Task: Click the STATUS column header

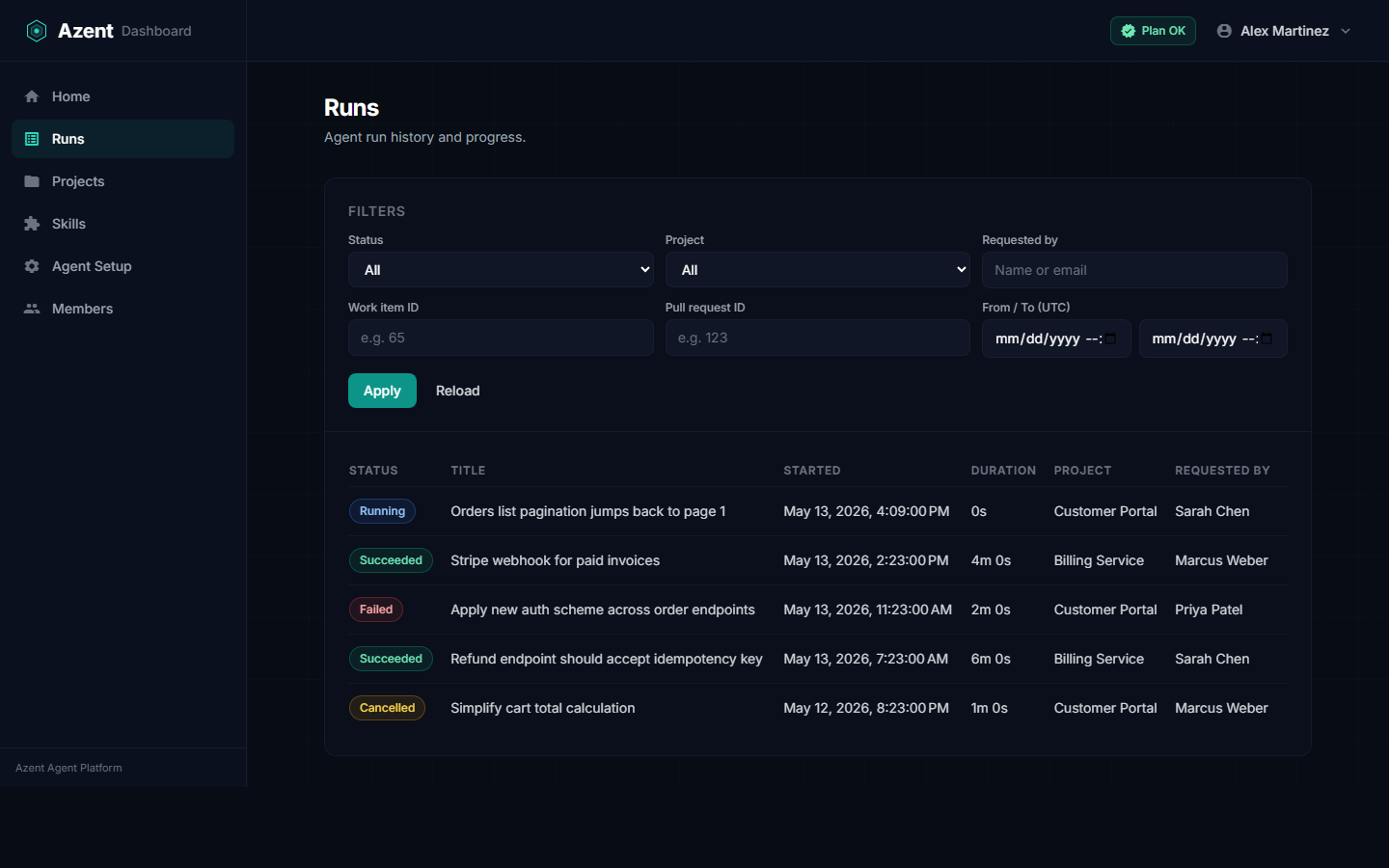Action: tap(373, 471)
